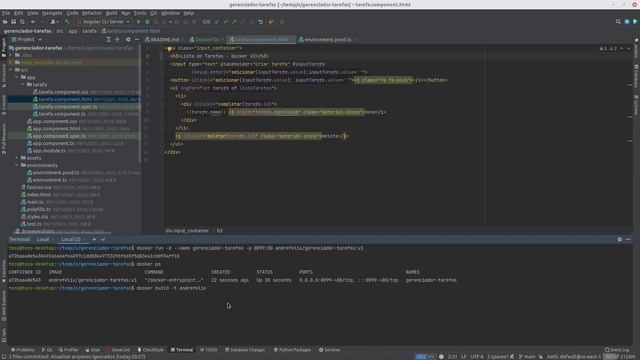
Task: Click the LF line separator in status bar
Action: [x=464, y=357]
